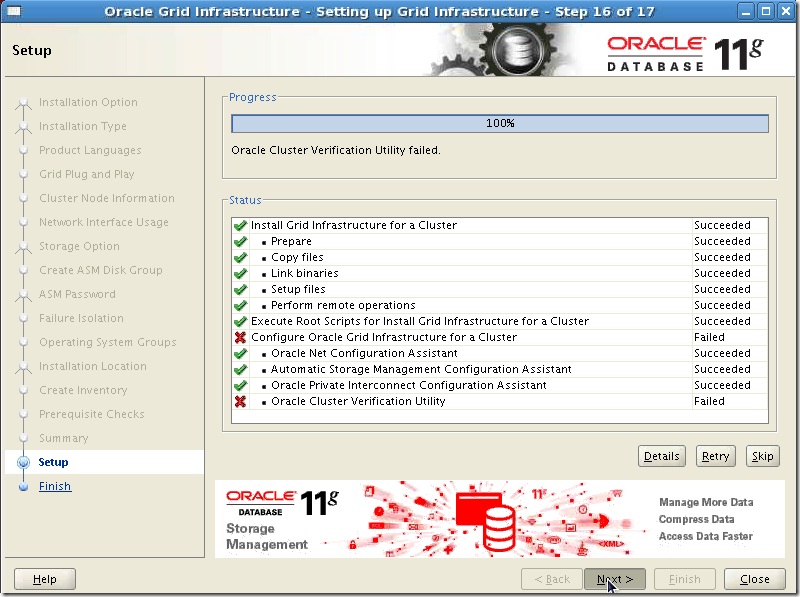Click Failed status of Oracle Cluster Verification Utility
The image size is (800, 597).
709,401
